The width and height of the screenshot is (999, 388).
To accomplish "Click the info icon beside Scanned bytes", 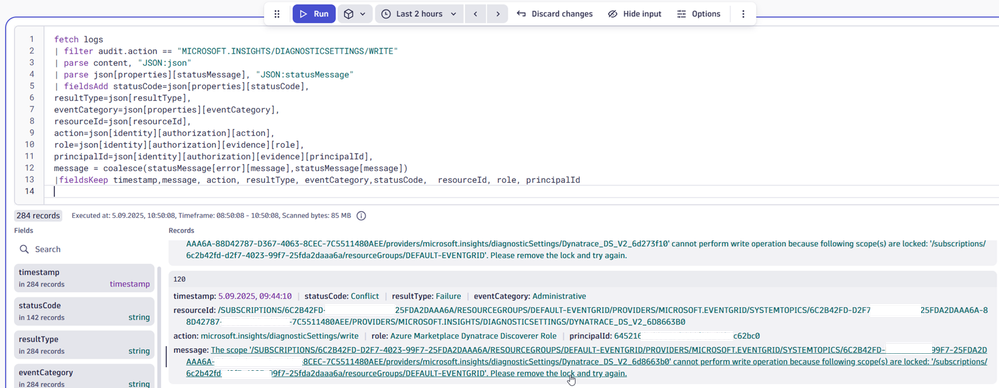I will [361, 216].
